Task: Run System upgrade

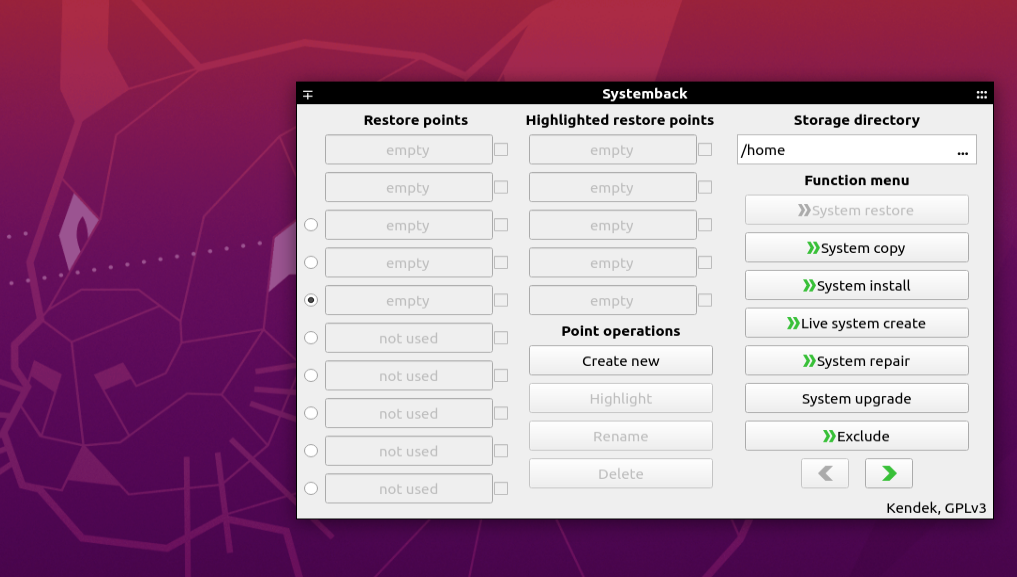Action: click(x=856, y=398)
